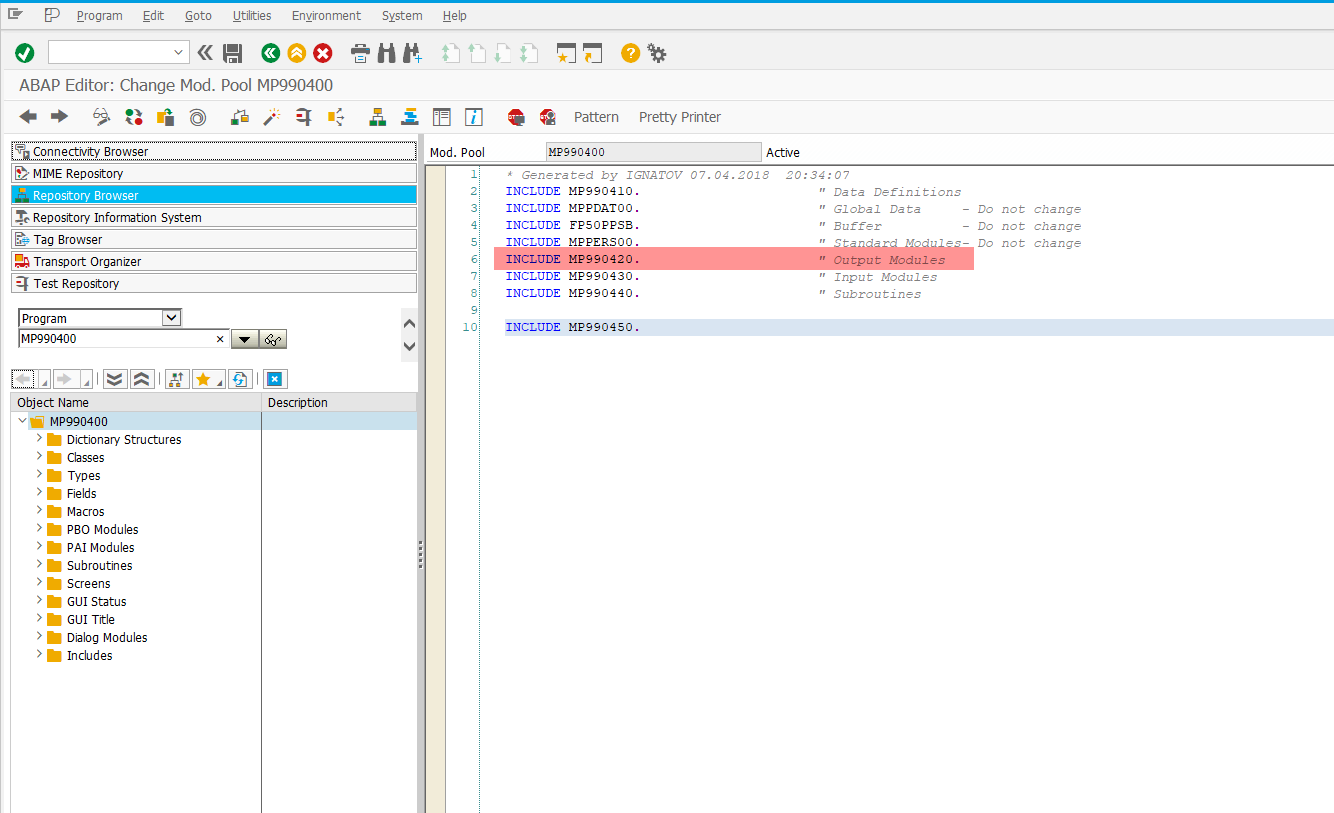
Task: Click the green Enter checkmark icon
Action: [25, 53]
